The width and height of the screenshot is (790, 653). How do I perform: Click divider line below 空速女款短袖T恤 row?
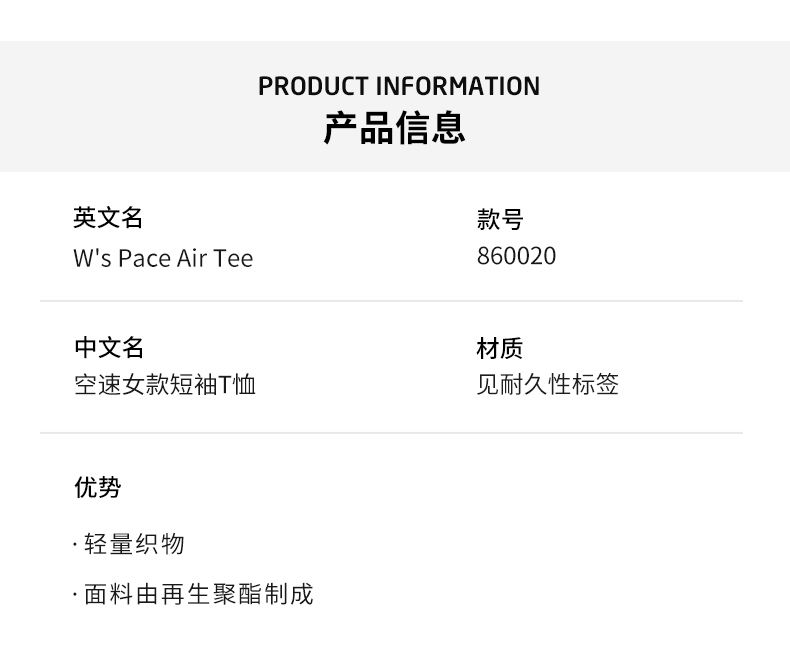tap(391, 433)
